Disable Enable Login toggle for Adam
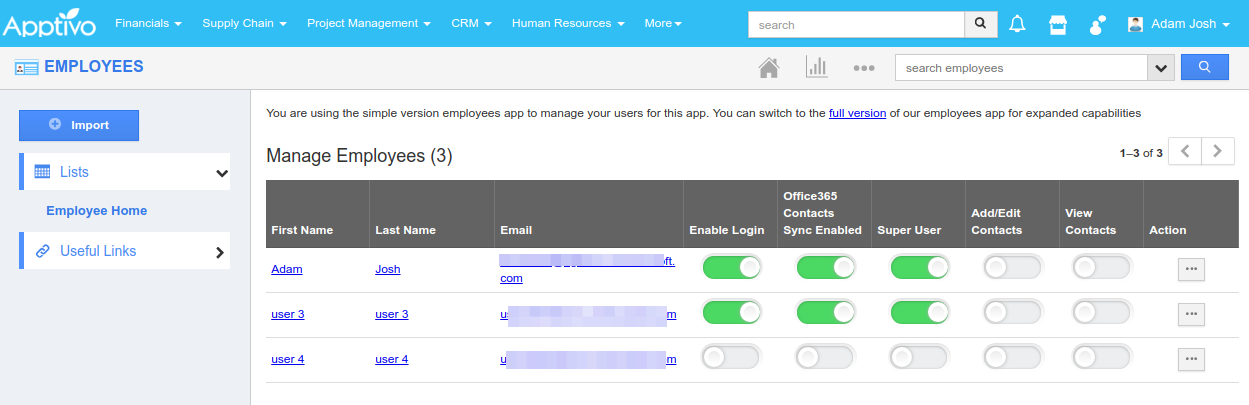This screenshot has height=405, width=1249. [x=732, y=268]
